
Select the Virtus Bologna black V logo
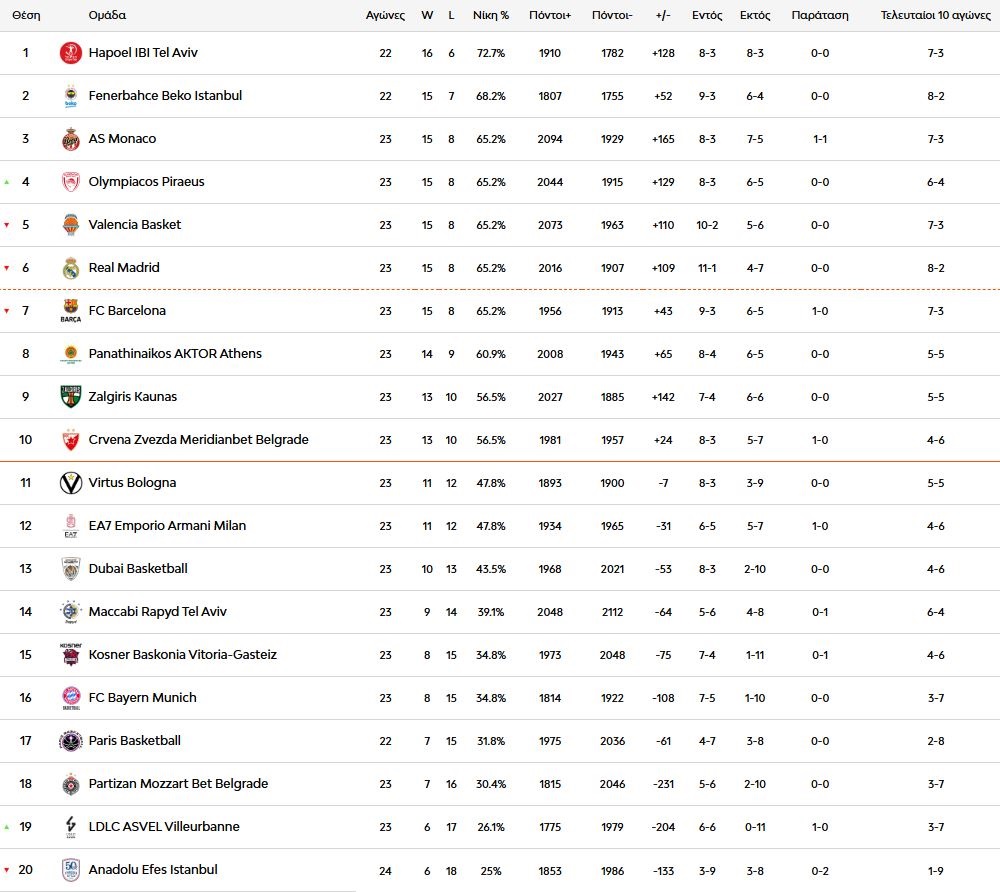click(70, 483)
